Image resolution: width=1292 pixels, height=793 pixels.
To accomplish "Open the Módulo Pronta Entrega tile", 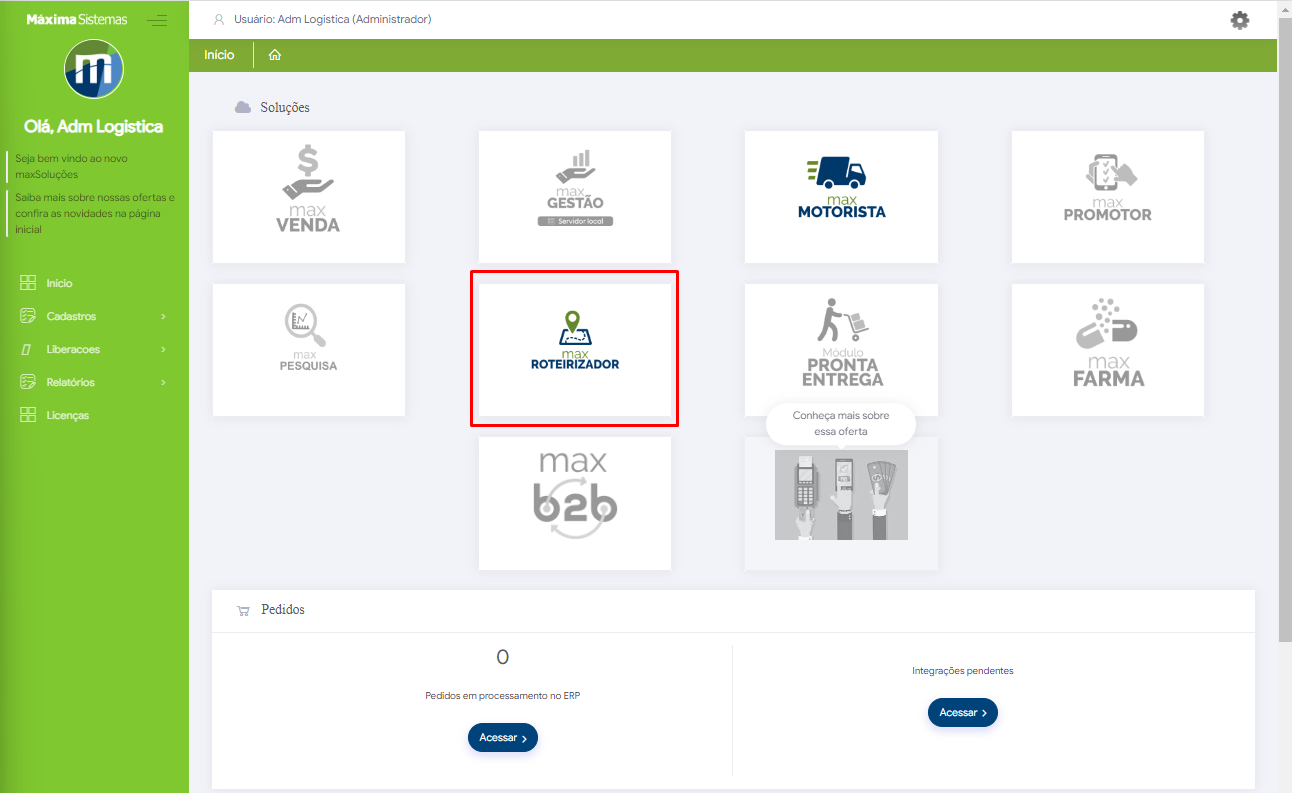I will pos(841,350).
